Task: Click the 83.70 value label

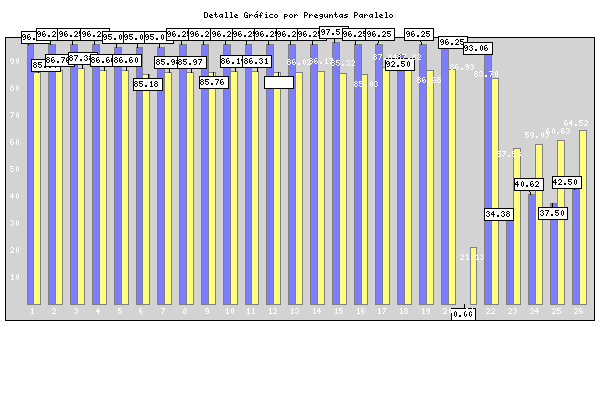Action: click(486, 74)
